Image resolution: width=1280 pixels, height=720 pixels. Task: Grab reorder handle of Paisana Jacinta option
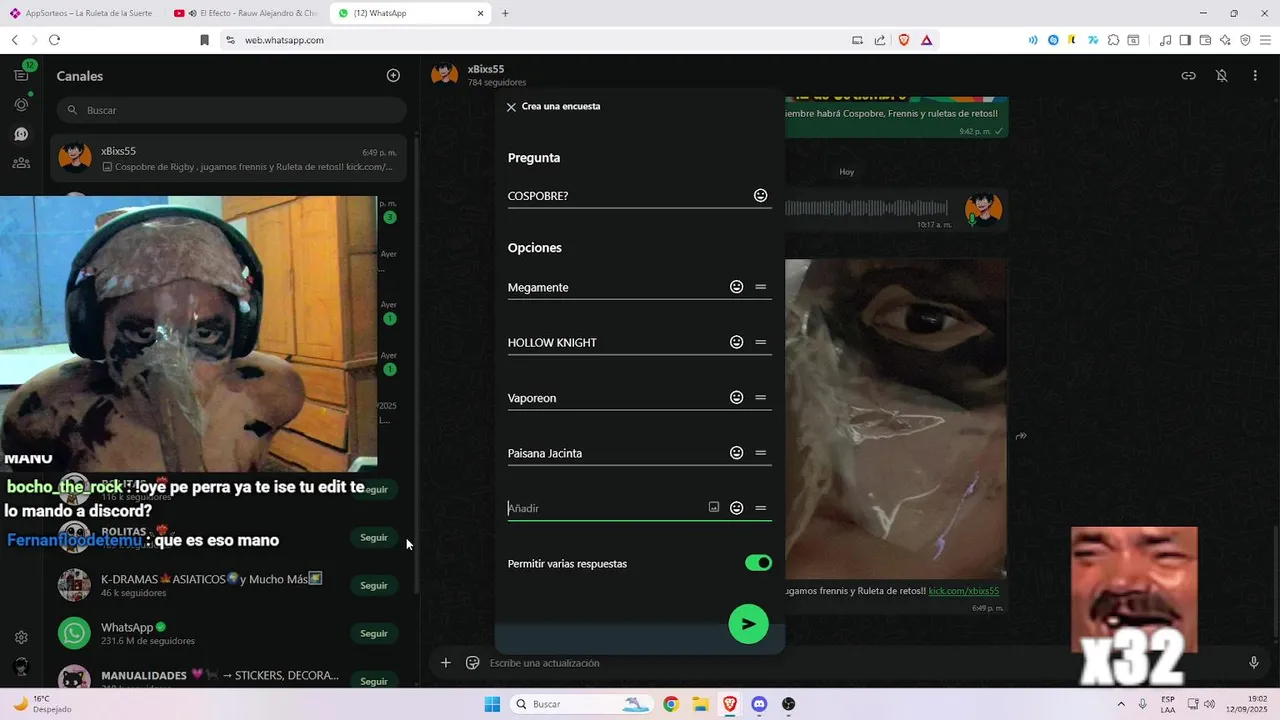[x=761, y=453]
